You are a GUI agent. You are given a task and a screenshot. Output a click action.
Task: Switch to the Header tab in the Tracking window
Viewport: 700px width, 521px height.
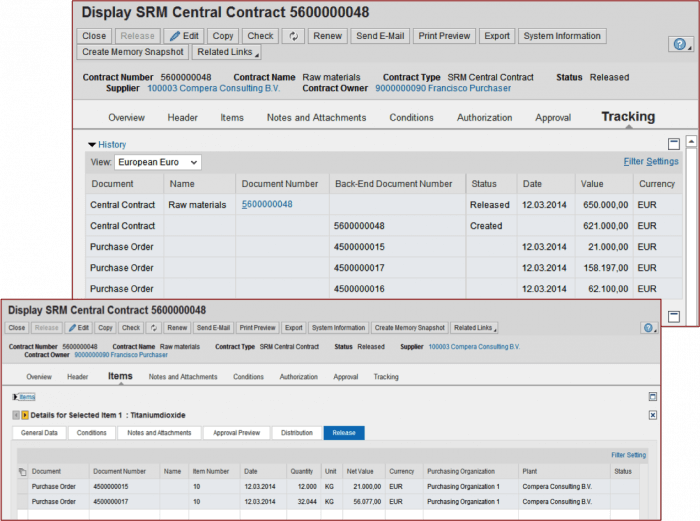[x=182, y=118]
